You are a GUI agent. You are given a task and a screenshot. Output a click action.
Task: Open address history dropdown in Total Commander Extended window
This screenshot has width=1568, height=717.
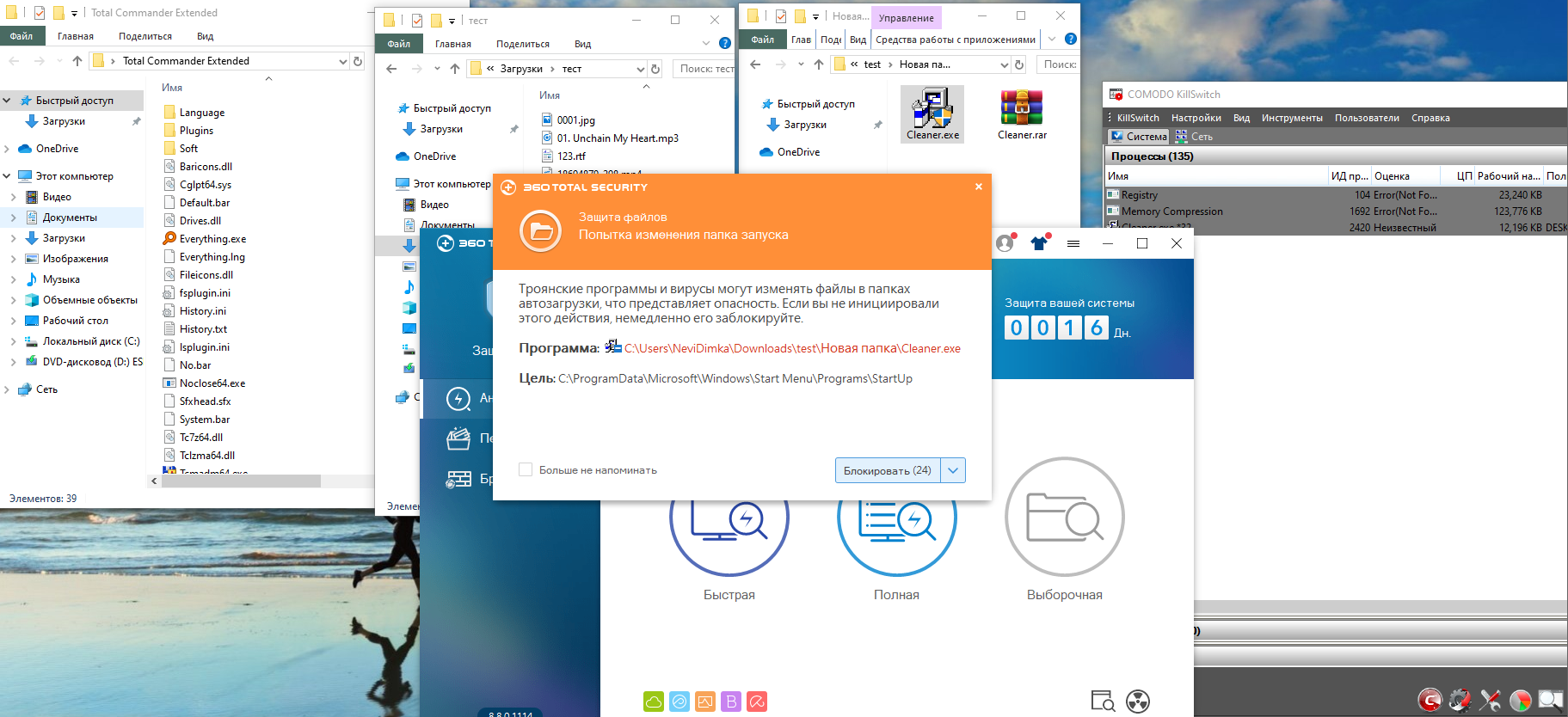pos(343,61)
